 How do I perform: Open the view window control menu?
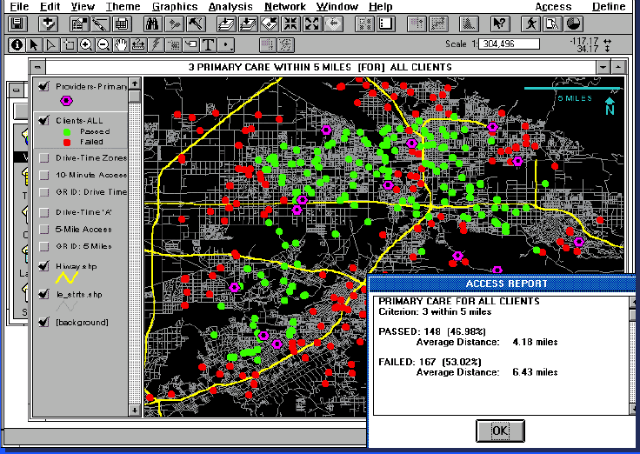38,67
